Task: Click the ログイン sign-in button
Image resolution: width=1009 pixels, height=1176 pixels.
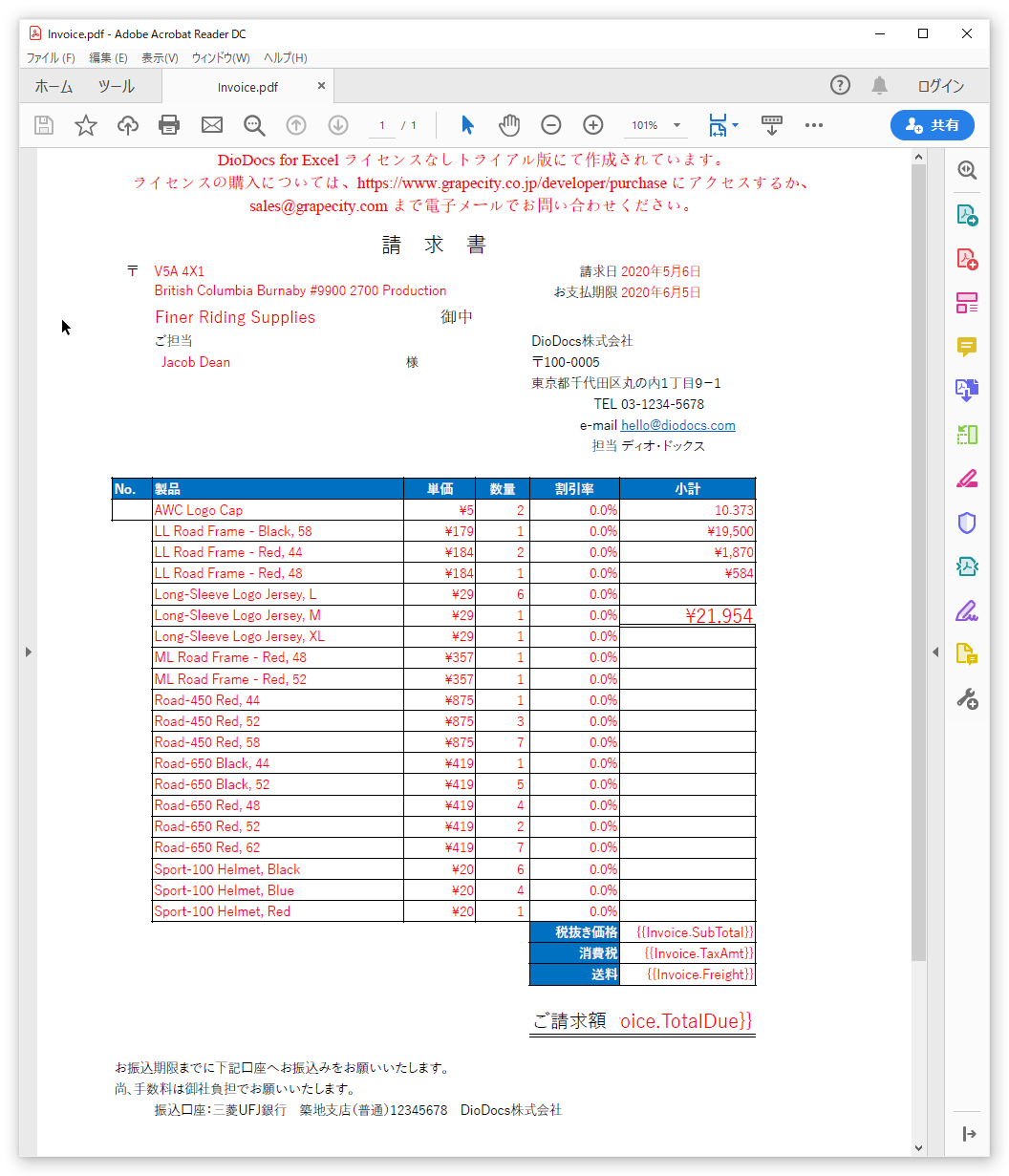Action: point(941,86)
